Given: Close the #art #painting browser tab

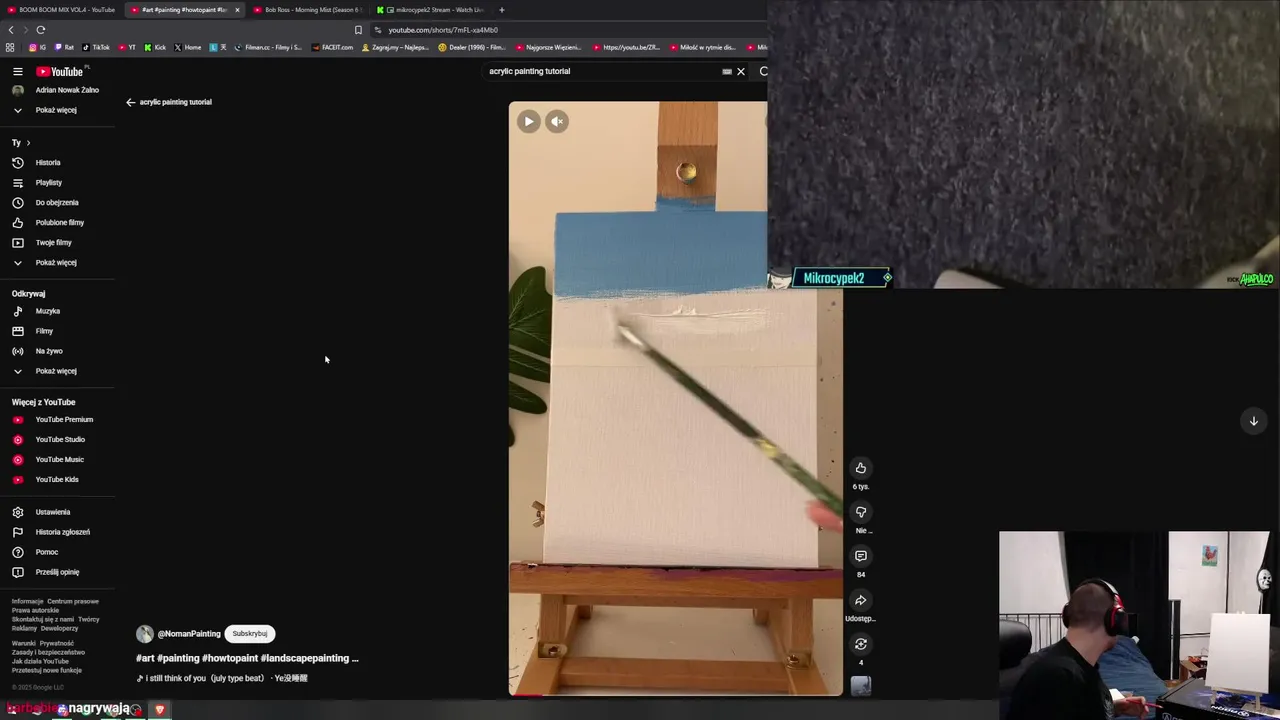Looking at the screenshot, I should click(x=237, y=10).
